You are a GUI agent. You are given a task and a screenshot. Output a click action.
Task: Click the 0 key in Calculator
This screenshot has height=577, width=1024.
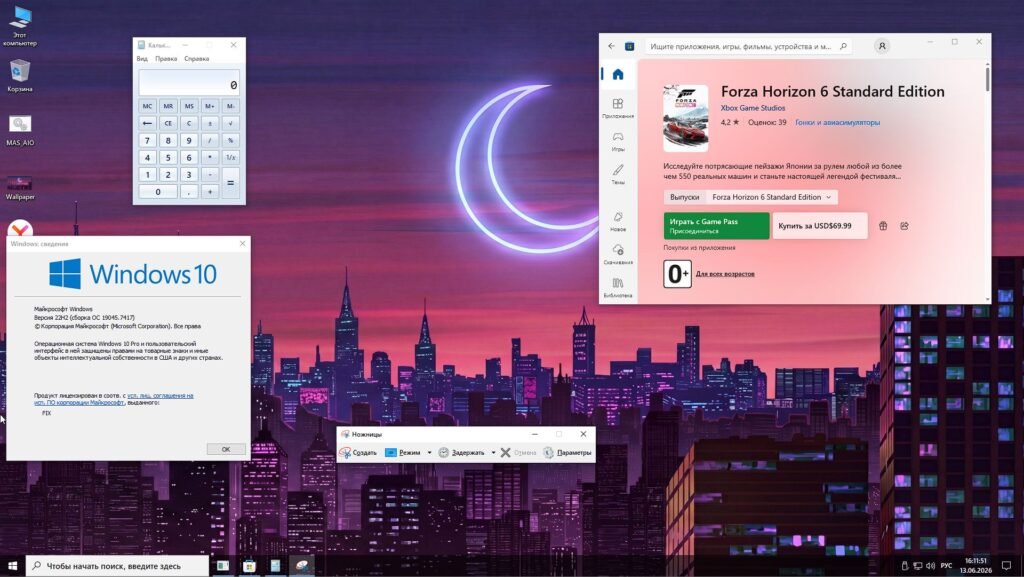click(158, 192)
